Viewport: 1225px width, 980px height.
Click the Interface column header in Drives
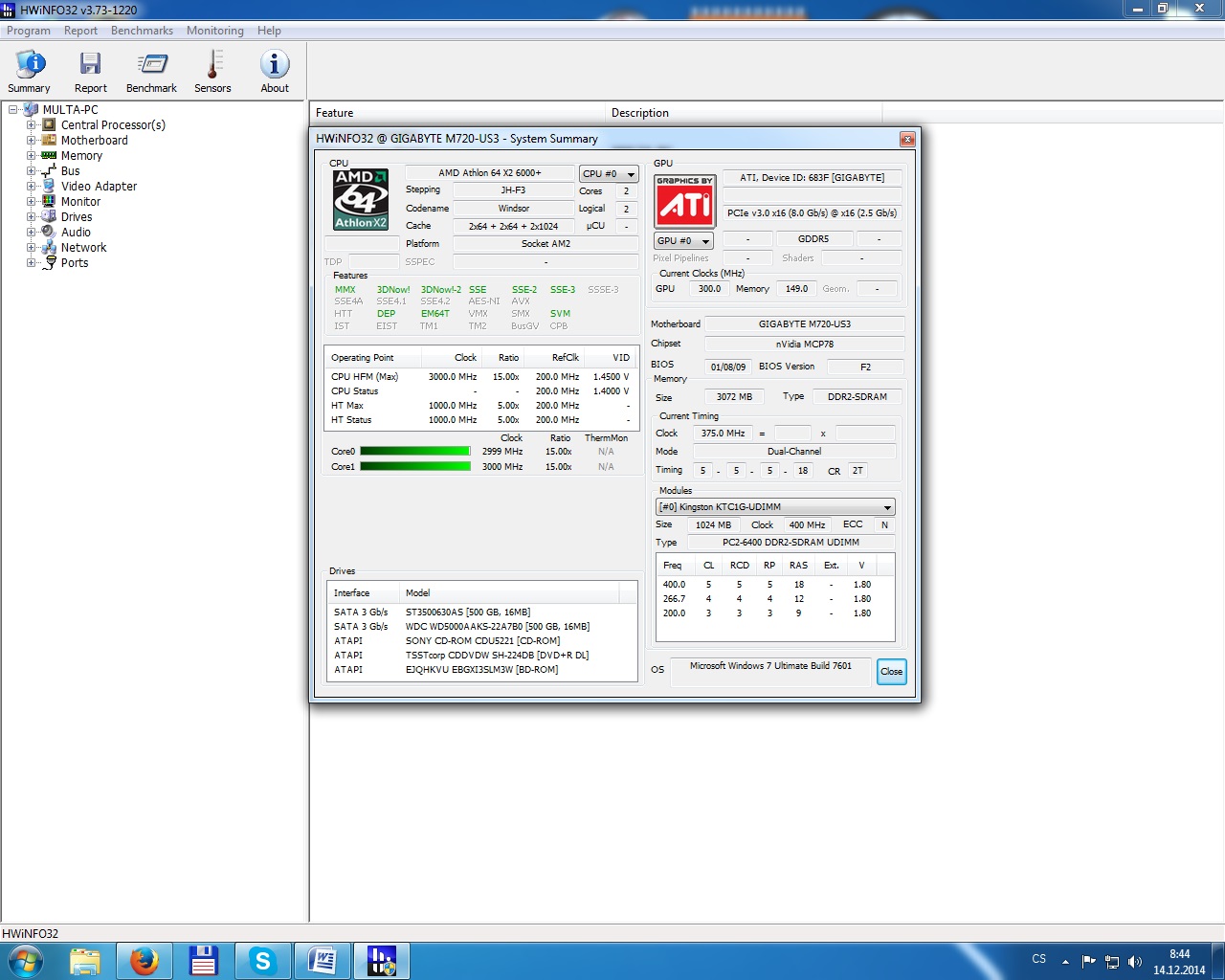coord(364,592)
